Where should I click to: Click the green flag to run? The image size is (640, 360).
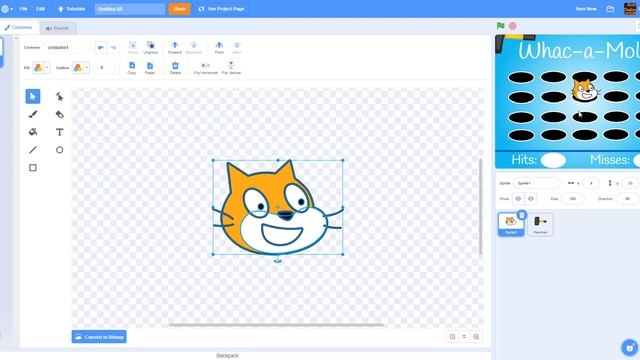[500, 26]
